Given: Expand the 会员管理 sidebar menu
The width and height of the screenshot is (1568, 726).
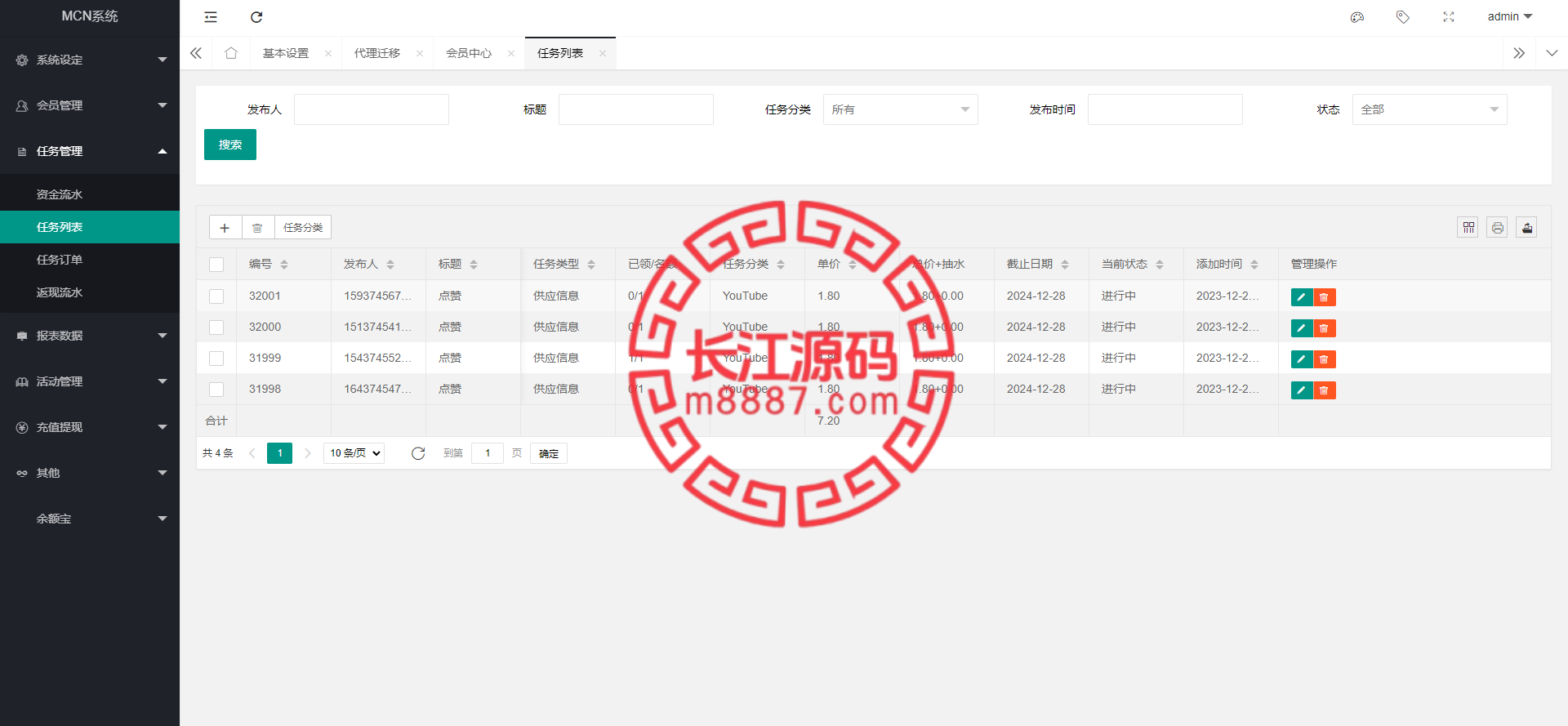Looking at the screenshot, I should (90, 105).
